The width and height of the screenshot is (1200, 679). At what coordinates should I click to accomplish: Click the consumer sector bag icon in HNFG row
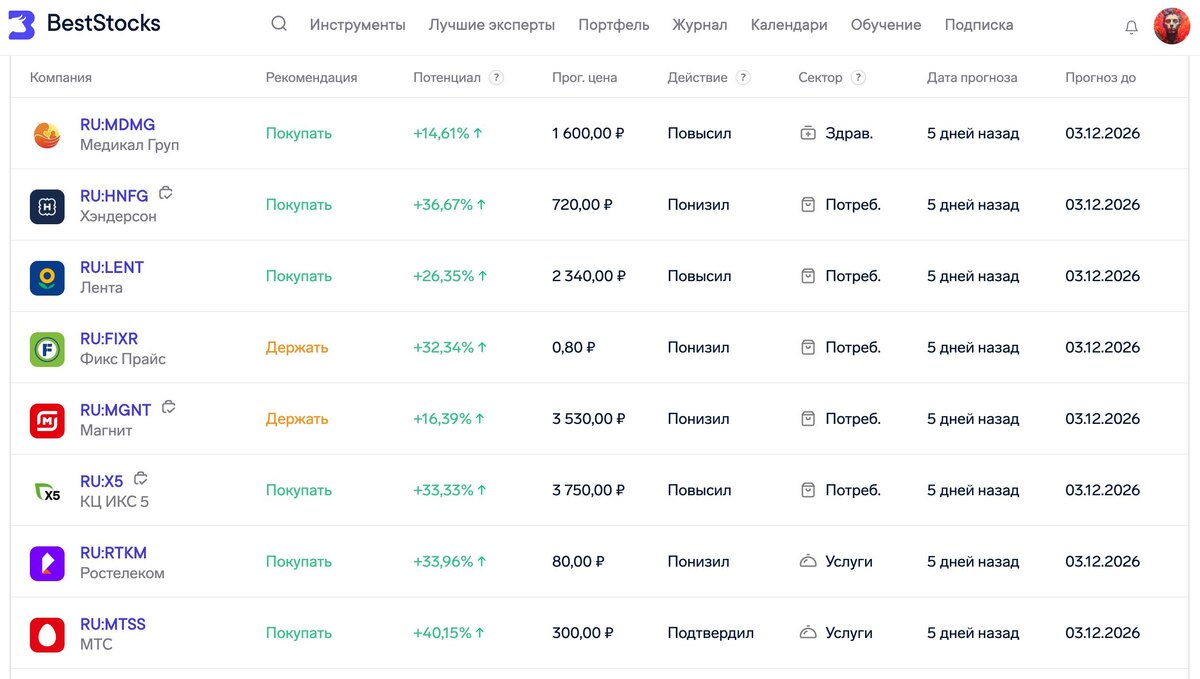click(x=808, y=205)
